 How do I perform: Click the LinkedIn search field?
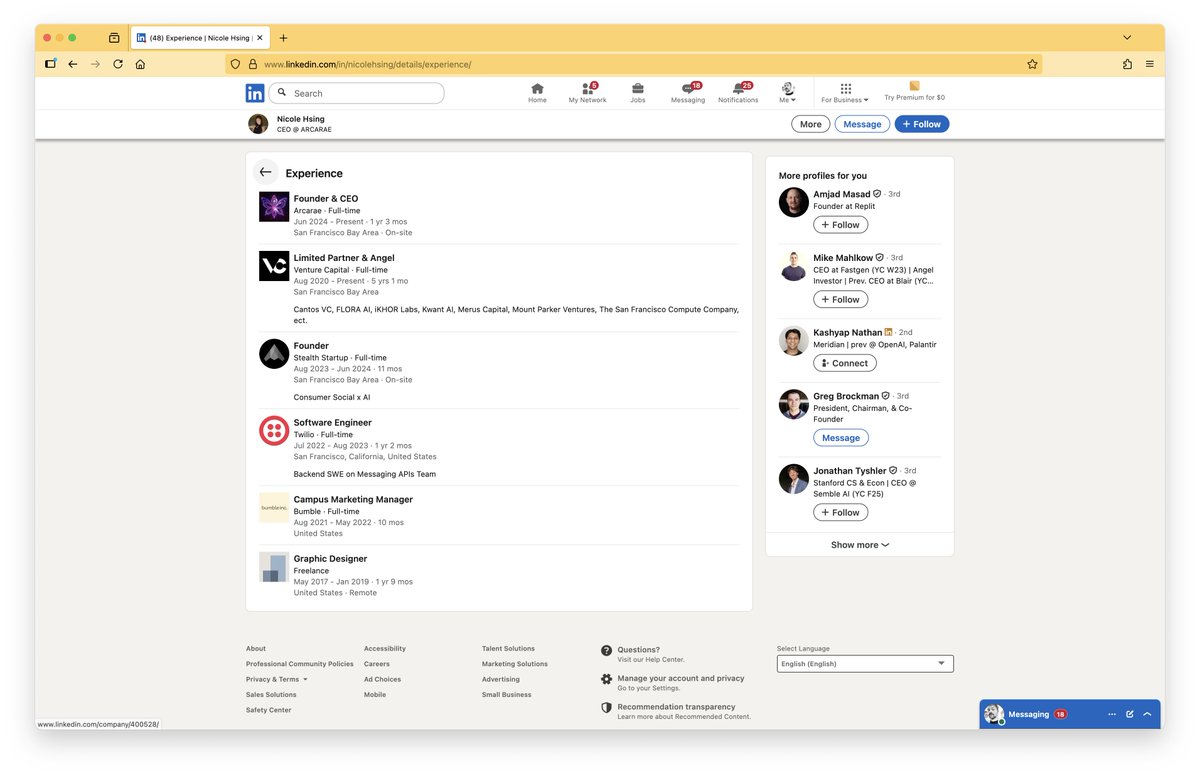356,93
